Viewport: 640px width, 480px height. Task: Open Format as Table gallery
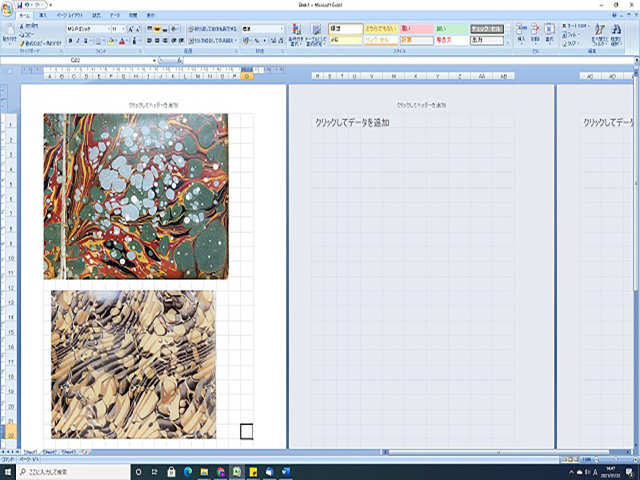[x=316, y=34]
